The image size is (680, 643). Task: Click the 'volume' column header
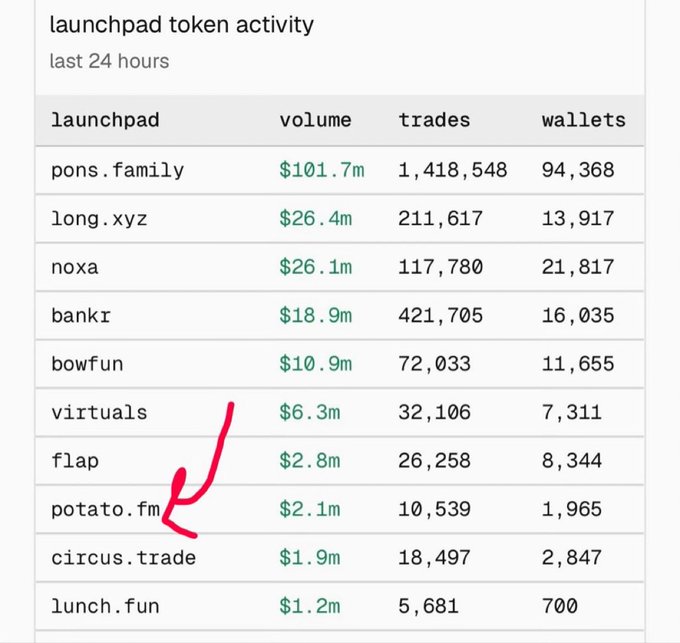tap(315, 121)
